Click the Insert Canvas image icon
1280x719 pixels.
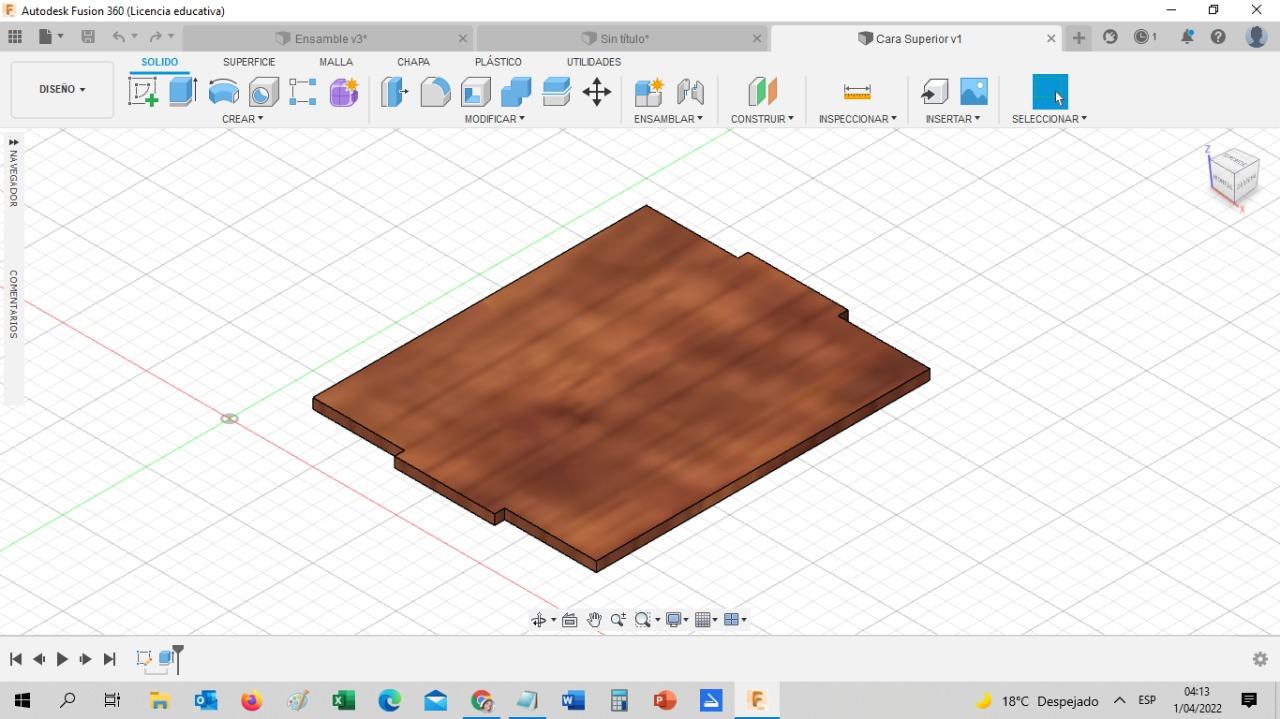coord(973,92)
